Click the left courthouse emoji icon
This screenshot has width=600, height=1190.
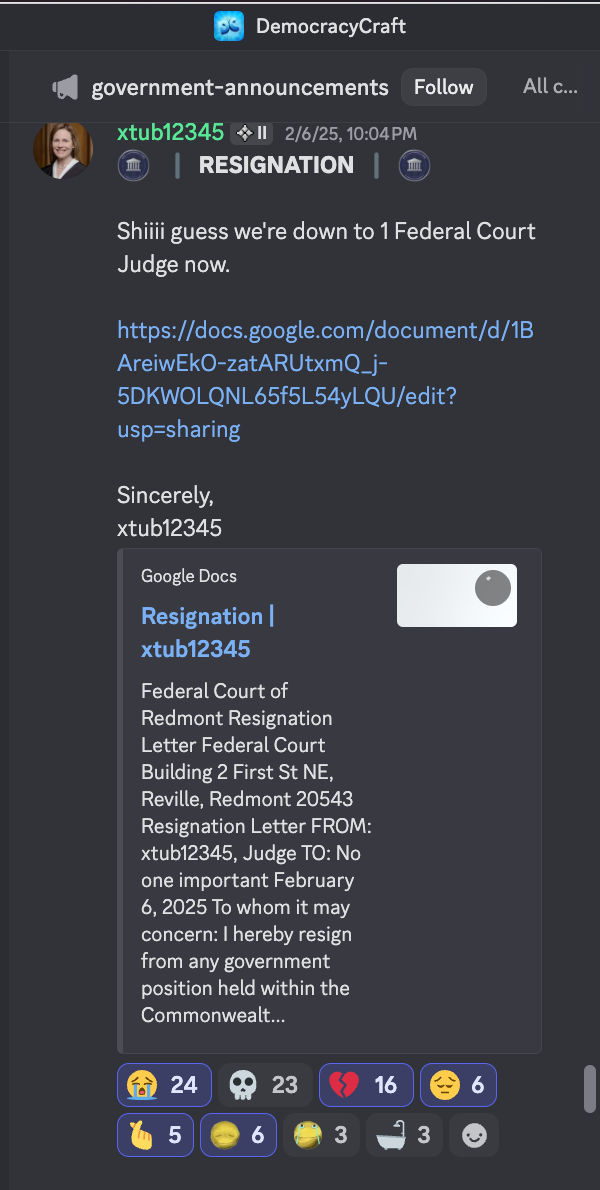(x=134, y=165)
